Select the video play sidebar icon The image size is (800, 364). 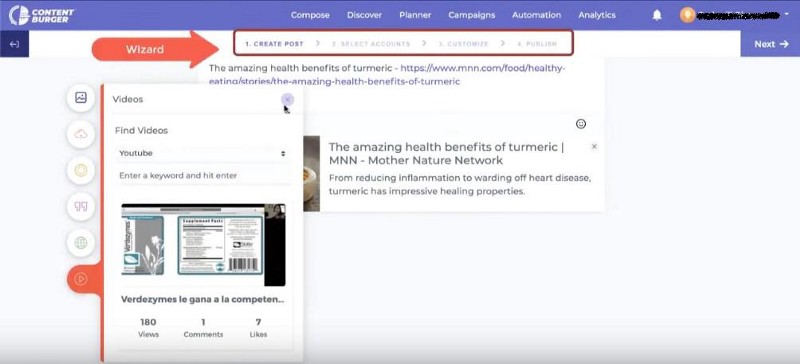81,279
